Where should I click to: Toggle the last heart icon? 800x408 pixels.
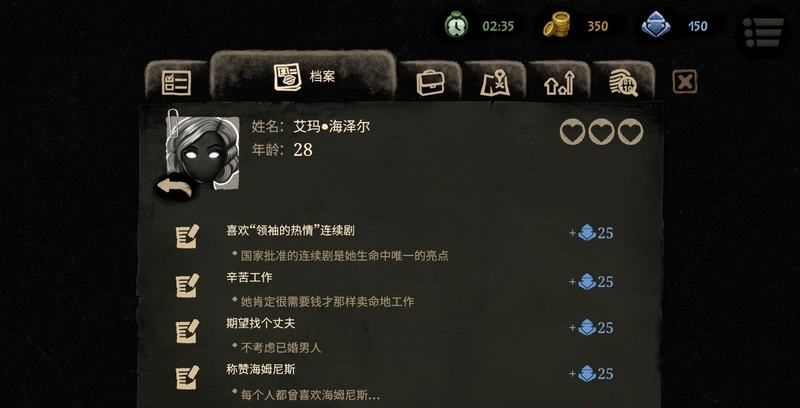pyautogui.click(x=630, y=132)
